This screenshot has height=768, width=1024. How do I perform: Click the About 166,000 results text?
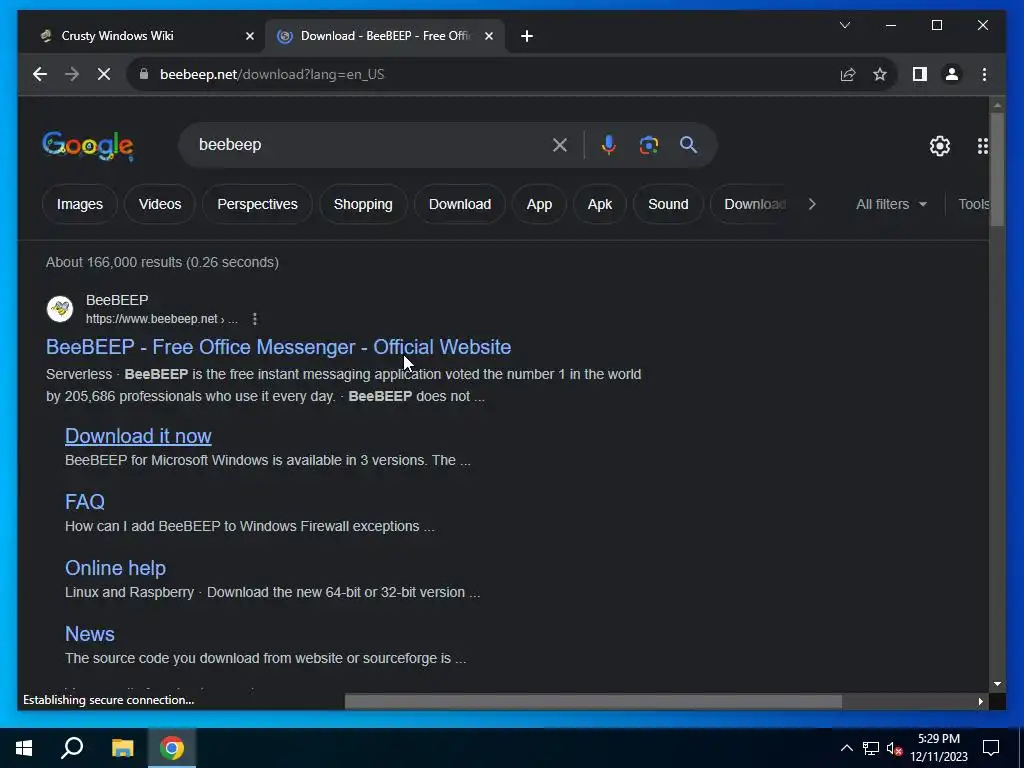pyautogui.click(x=162, y=263)
